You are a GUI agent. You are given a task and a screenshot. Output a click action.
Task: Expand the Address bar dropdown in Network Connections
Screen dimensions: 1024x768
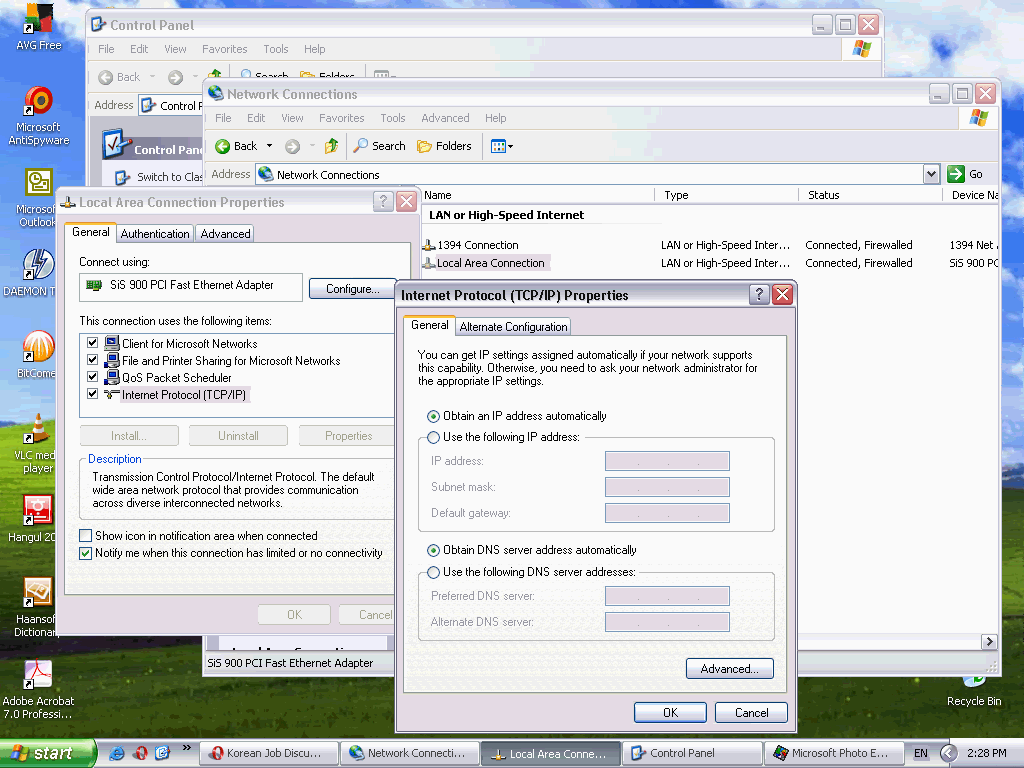pos(931,174)
